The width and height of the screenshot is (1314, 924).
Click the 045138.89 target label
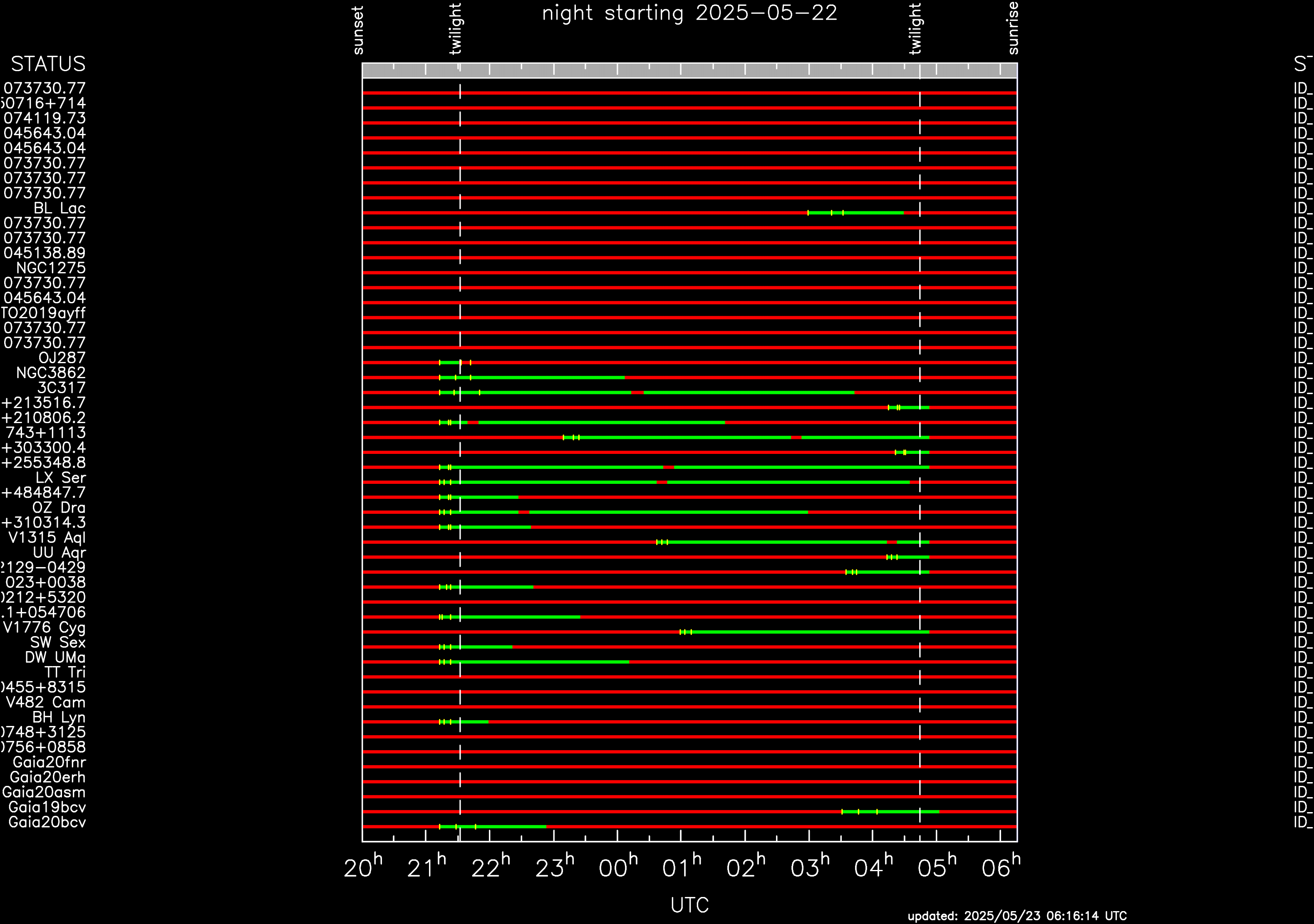pyautogui.click(x=45, y=253)
